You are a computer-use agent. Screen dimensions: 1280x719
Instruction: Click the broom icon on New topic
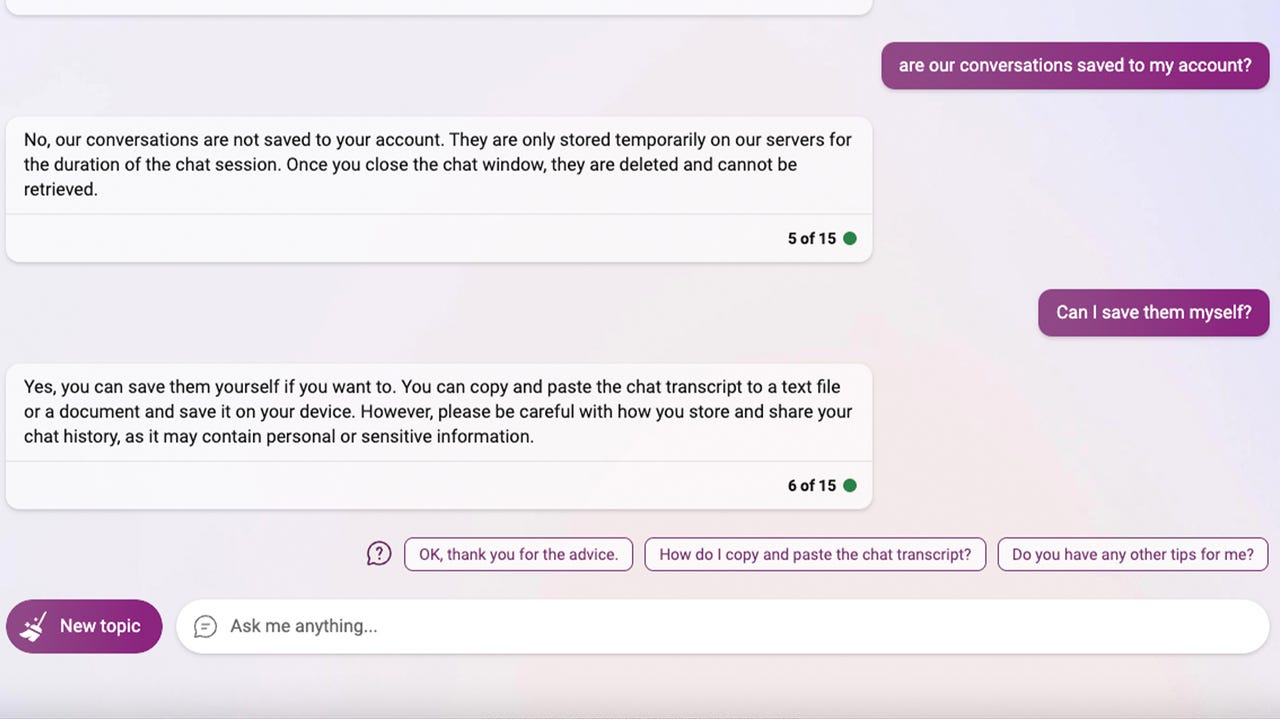[x=34, y=627]
